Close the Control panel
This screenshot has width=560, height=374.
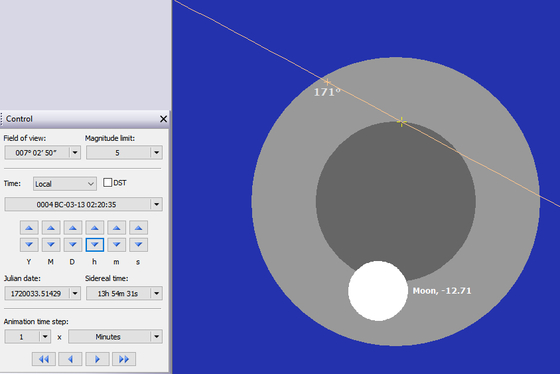point(163,119)
